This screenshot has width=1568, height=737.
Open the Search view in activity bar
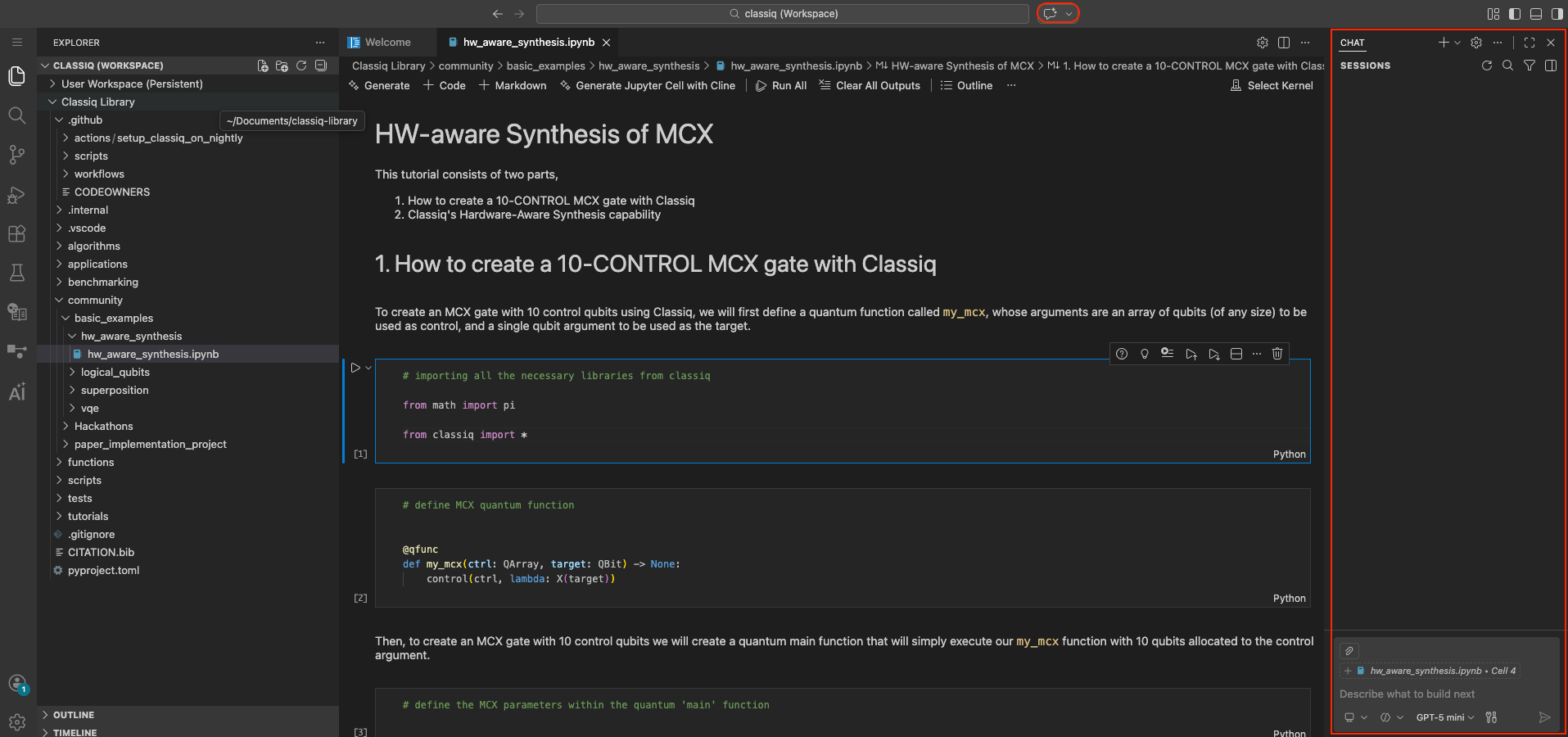click(x=17, y=115)
